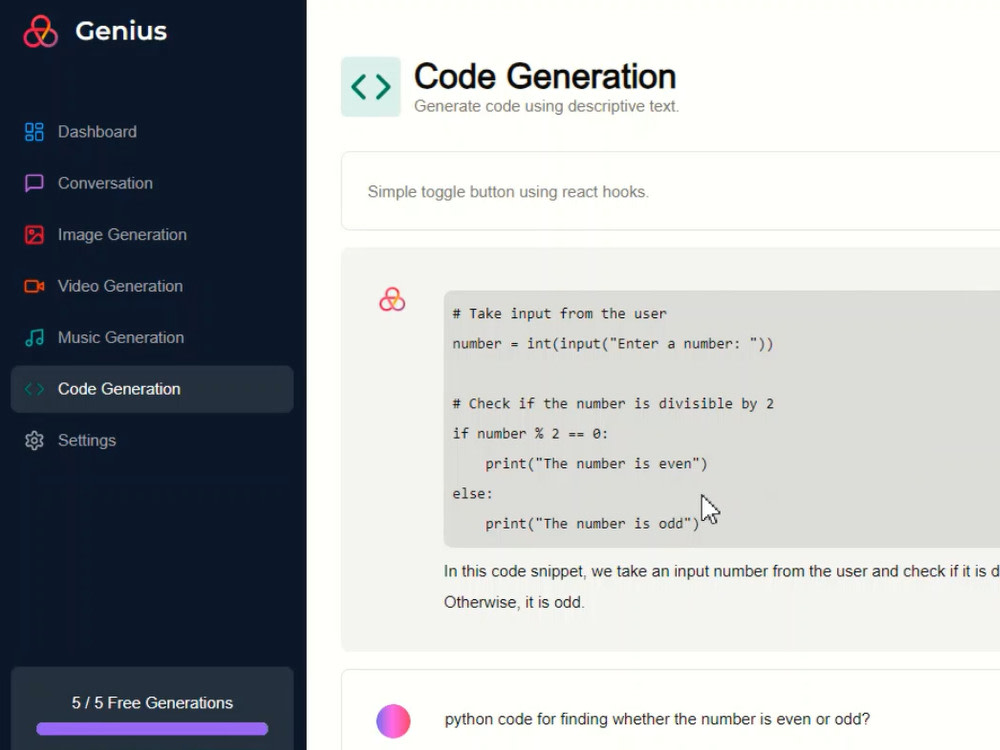Focus the toggle button prompt input field
The width and height of the screenshot is (1000, 750).
(670, 191)
